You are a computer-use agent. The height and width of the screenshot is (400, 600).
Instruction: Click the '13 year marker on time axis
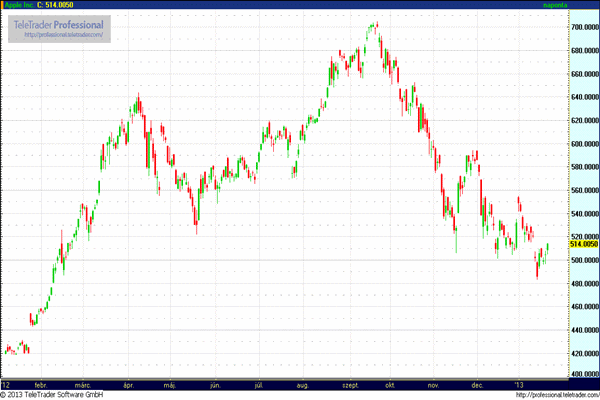[x=518, y=384]
